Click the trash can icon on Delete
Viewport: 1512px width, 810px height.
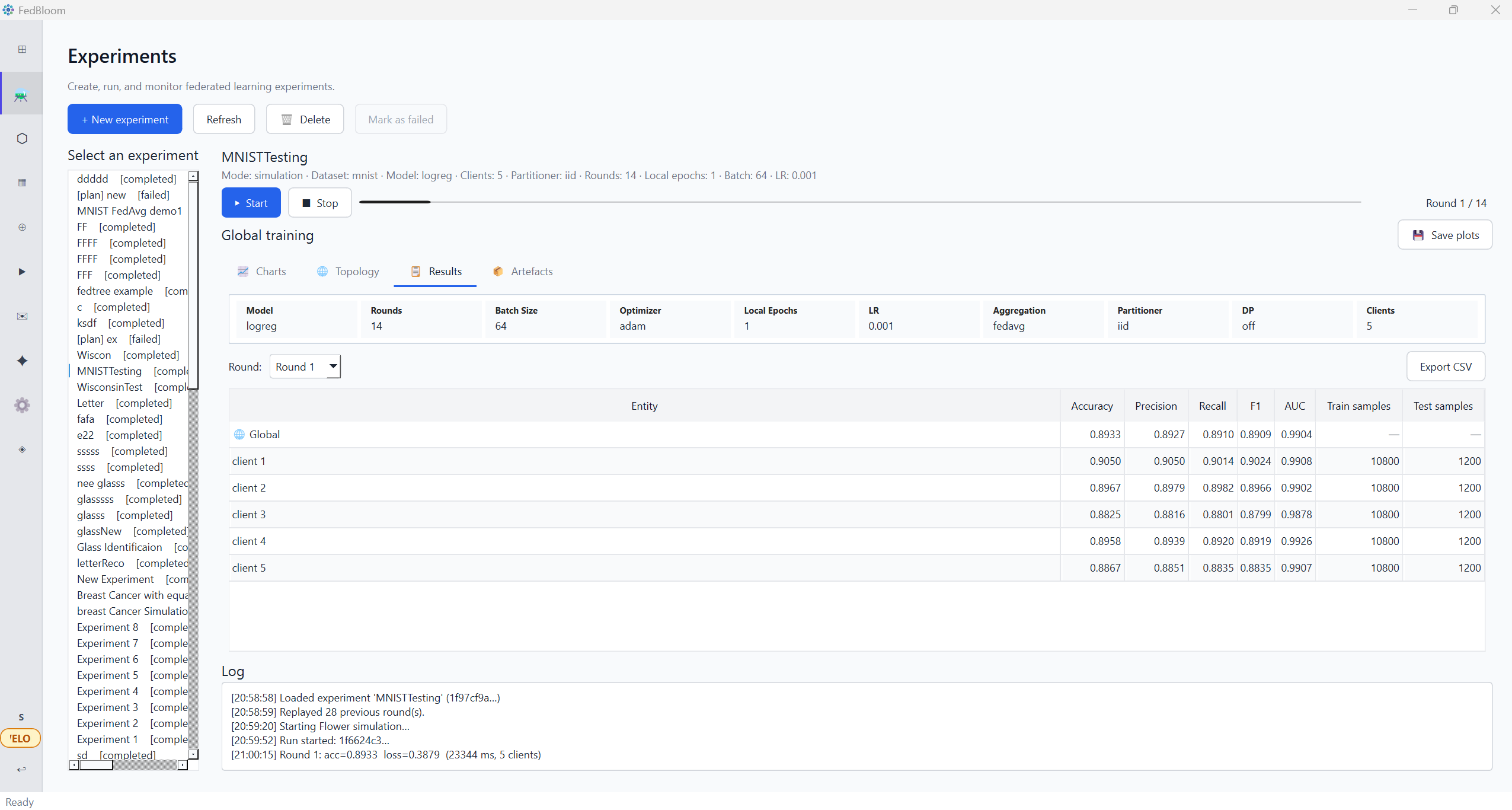coord(286,120)
